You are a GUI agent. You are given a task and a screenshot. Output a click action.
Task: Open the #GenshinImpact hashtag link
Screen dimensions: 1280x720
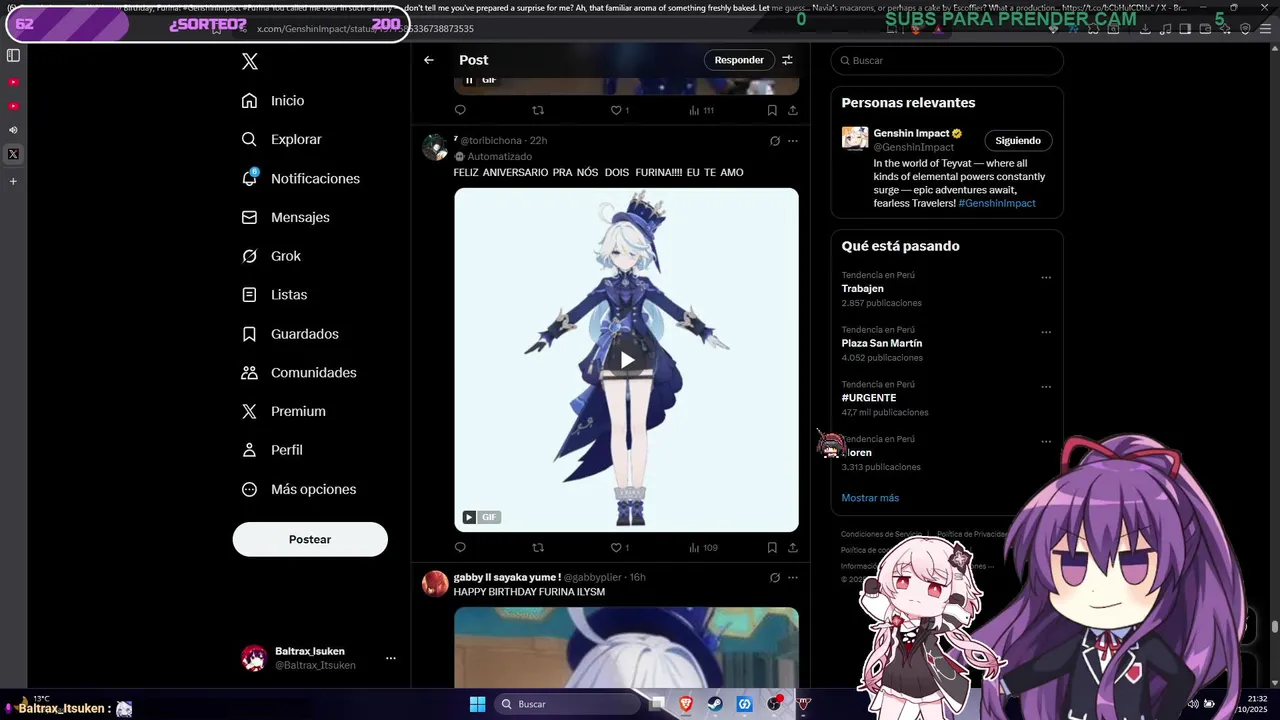997,203
